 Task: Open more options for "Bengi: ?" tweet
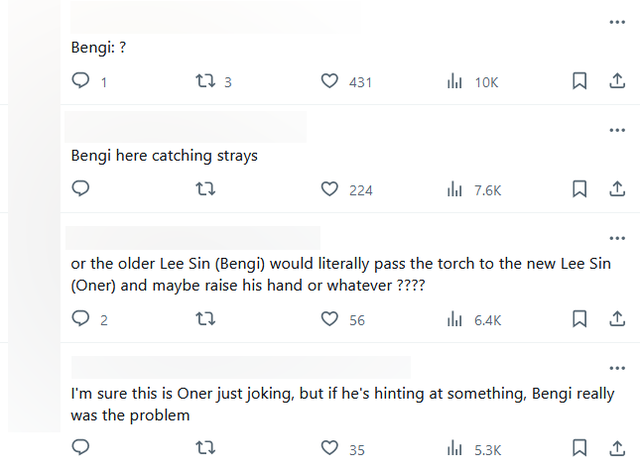617,22
